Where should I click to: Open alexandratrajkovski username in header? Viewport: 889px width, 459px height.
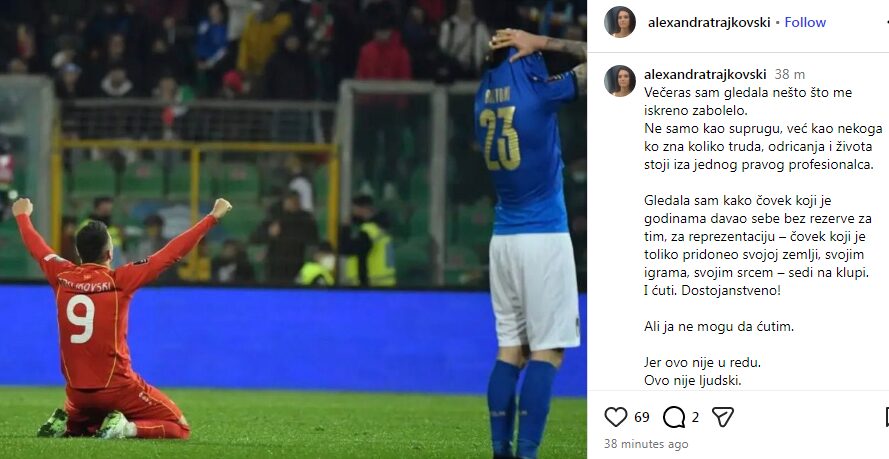pos(709,23)
